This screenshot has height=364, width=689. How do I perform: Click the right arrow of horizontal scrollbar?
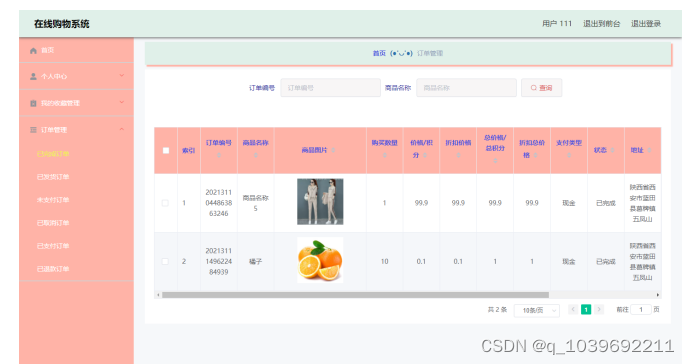[x=658, y=295]
